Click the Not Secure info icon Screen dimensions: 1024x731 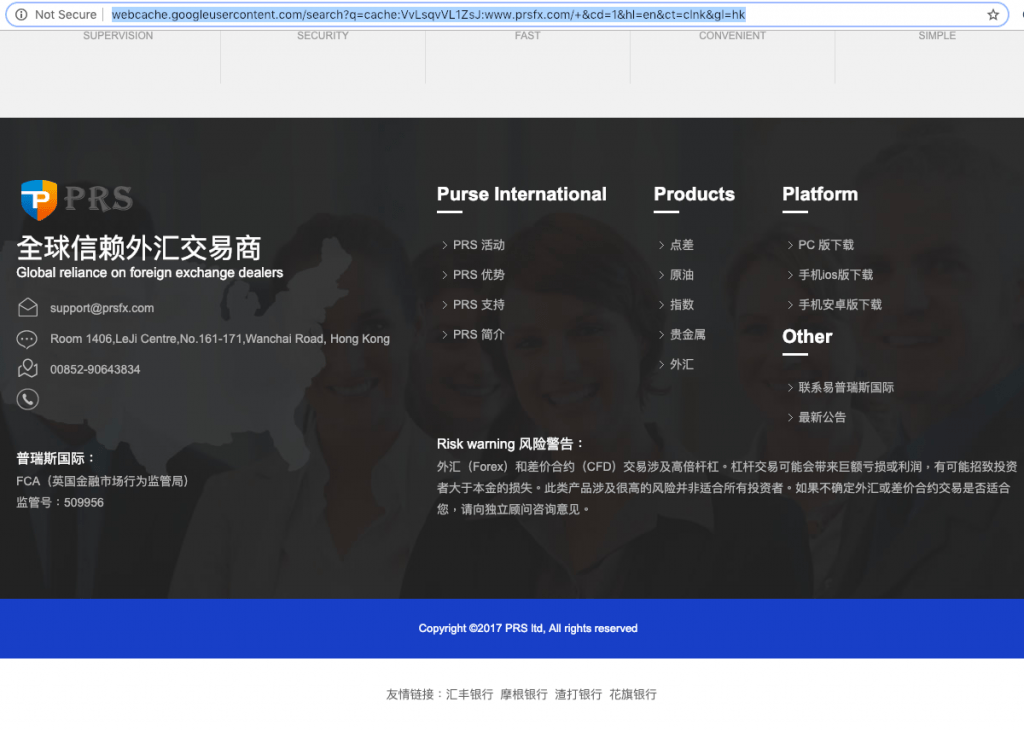[x=21, y=15]
